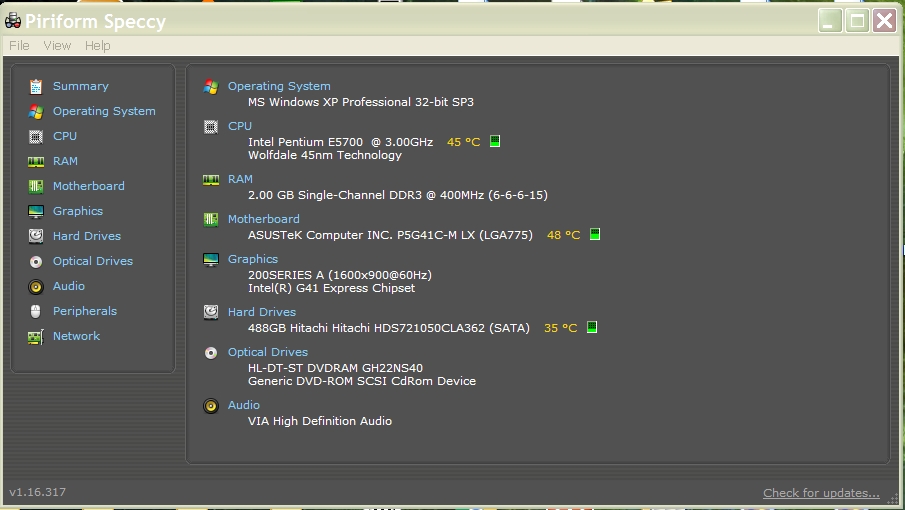Click the VIA High Definition Audio text
This screenshot has width=905, height=510.
320,421
